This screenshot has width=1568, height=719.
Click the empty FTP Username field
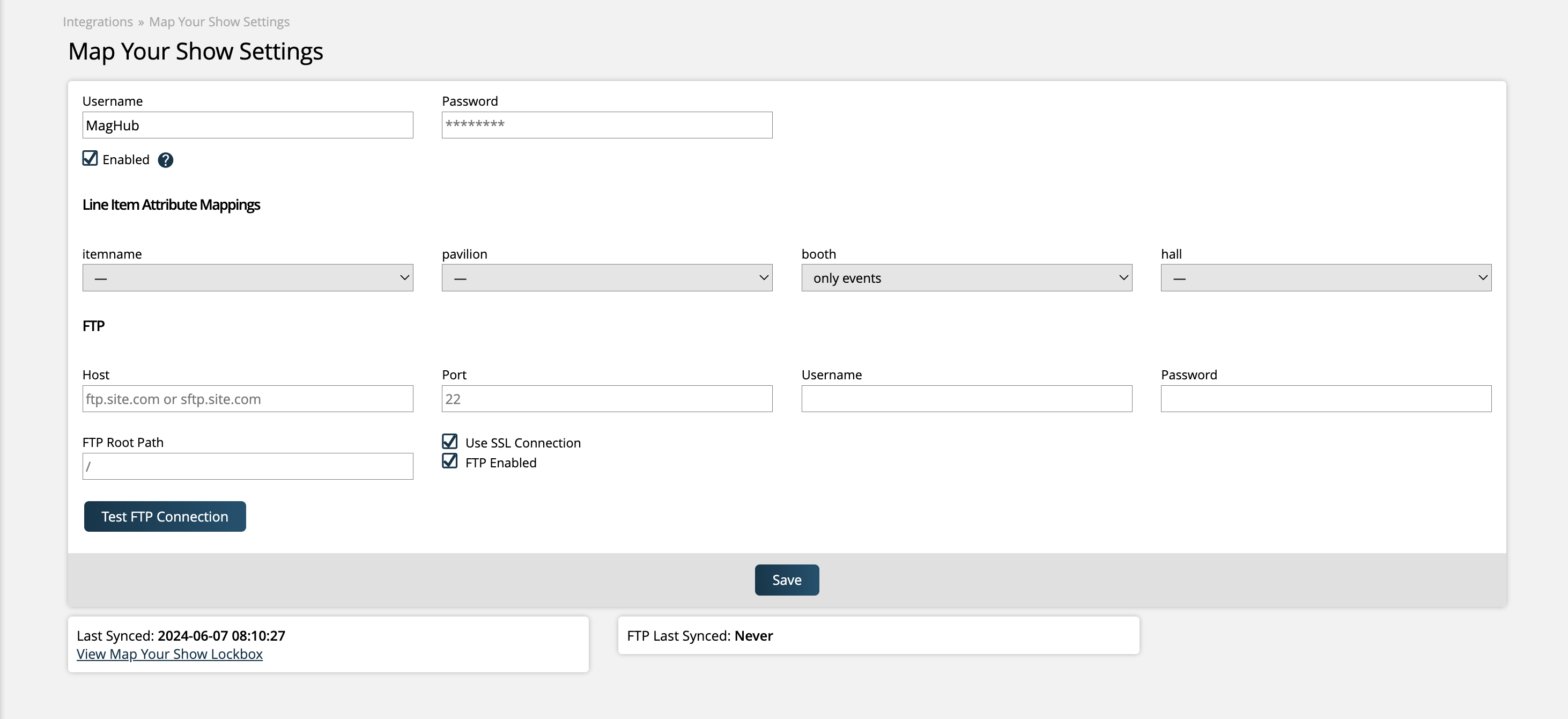point(965,399)
